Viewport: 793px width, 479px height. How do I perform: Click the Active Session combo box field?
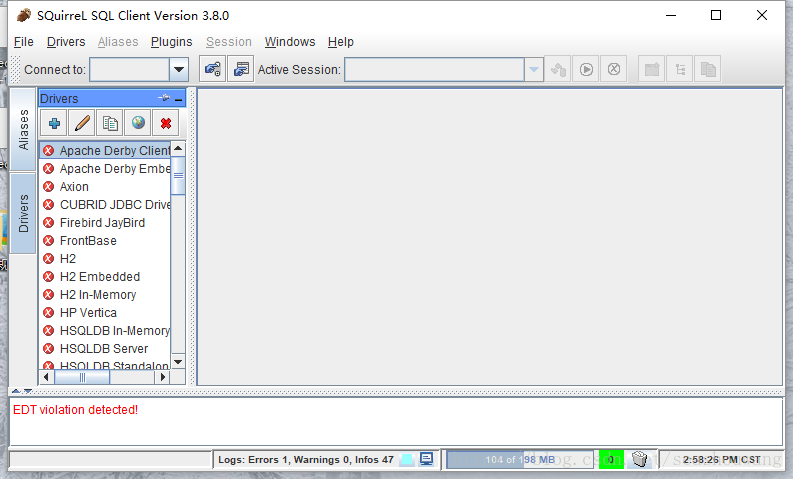pyautogui.click(x=434, y=69)
